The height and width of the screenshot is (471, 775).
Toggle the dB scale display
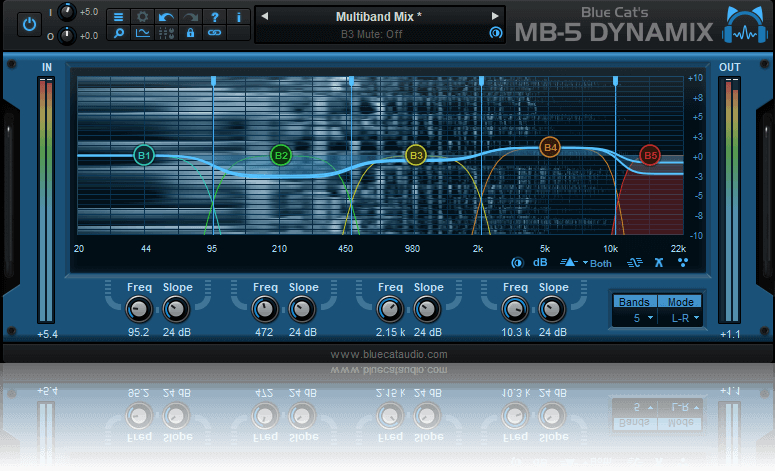(x=540, y=264)
